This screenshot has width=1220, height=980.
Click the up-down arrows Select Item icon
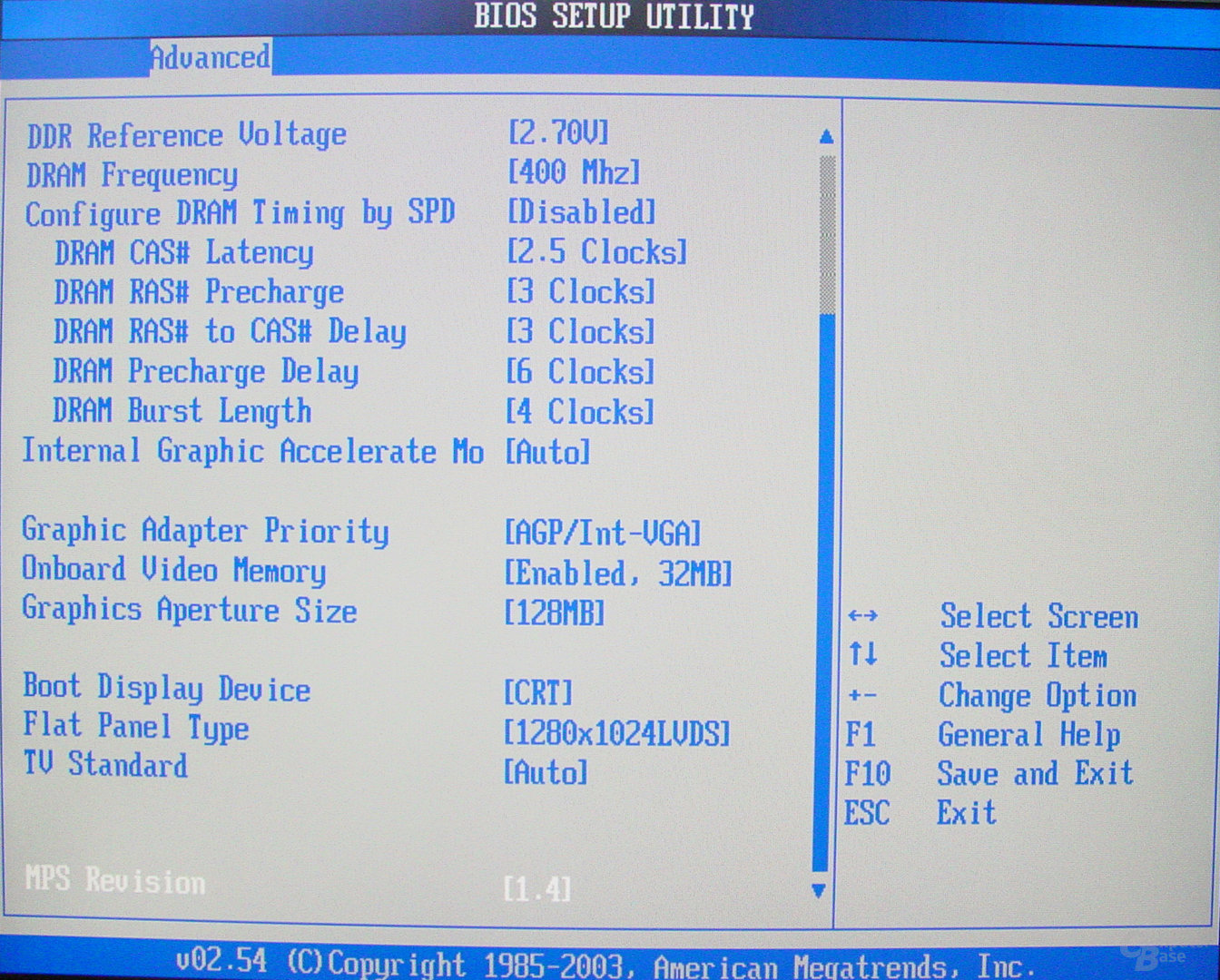(862, 653)
